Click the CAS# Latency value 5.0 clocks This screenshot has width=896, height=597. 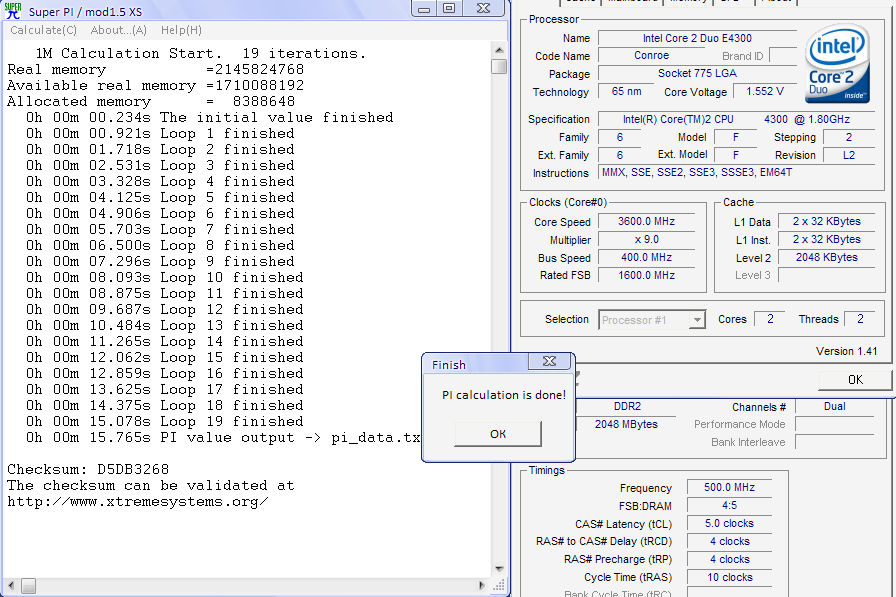729,524
